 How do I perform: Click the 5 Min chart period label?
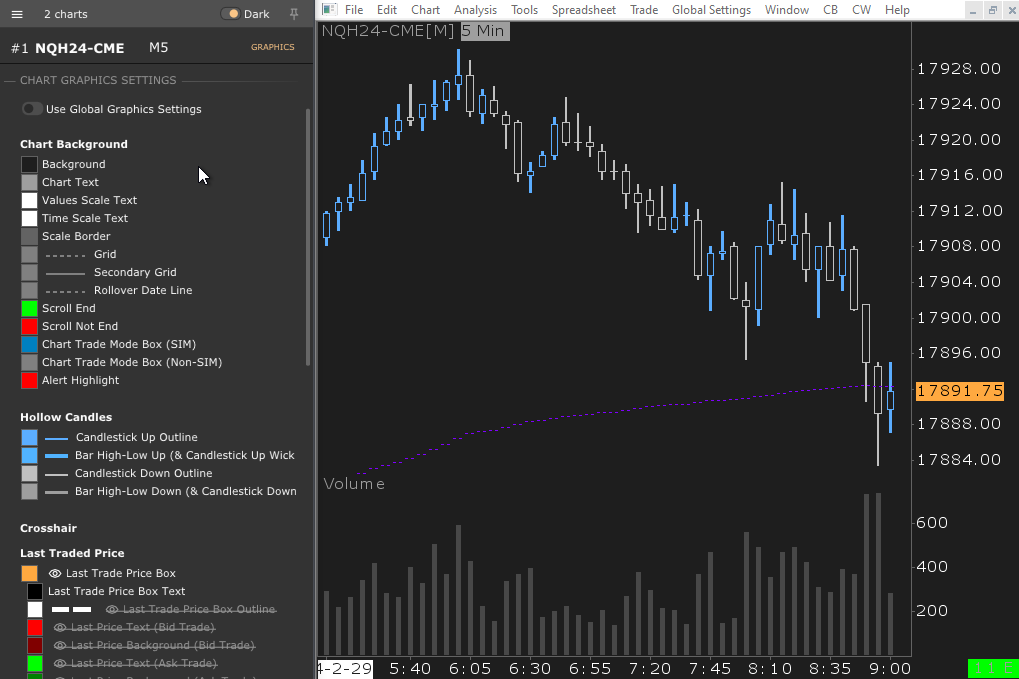point(485,31)
